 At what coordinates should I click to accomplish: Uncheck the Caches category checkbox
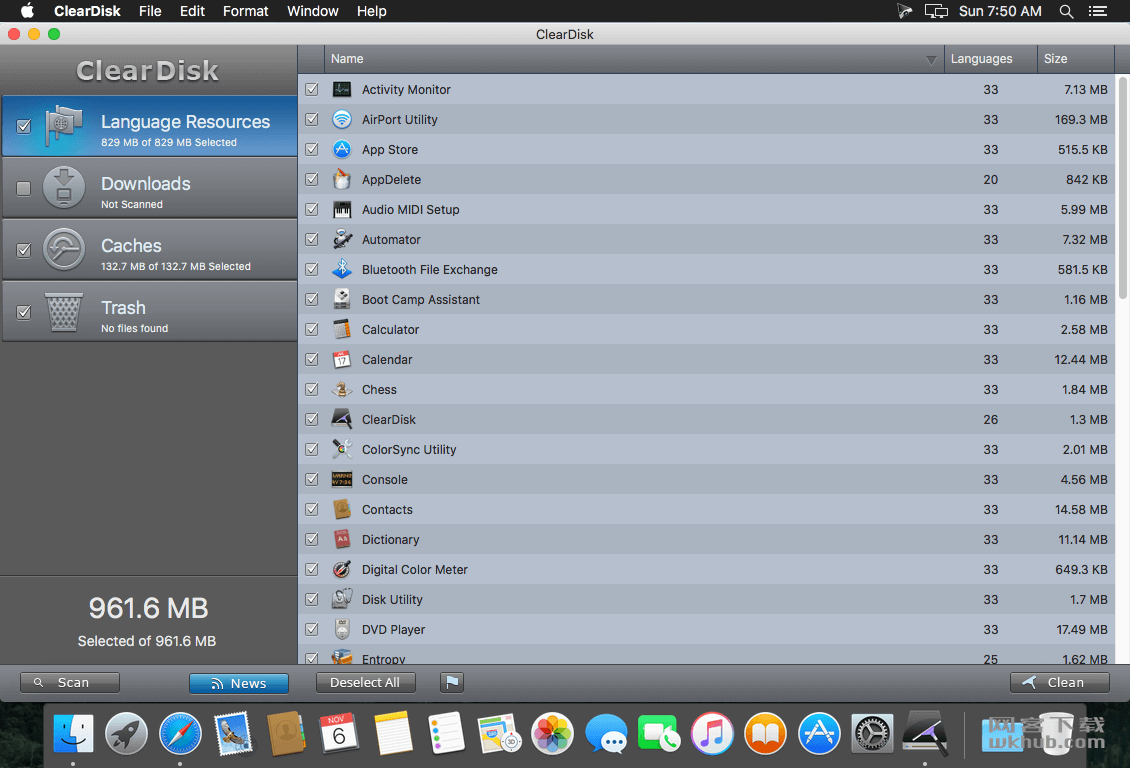pyautogui.click(x=24, y=250)
